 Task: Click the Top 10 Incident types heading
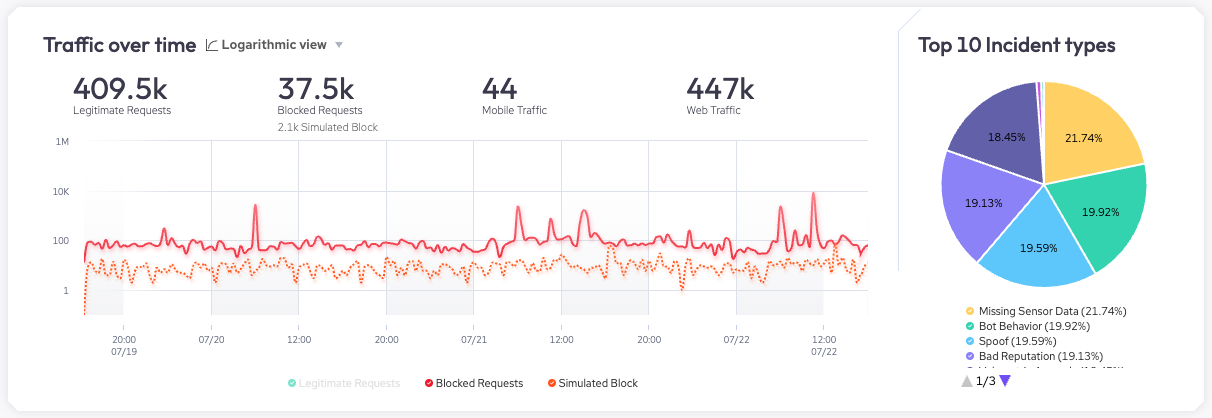pos(1017,45)
